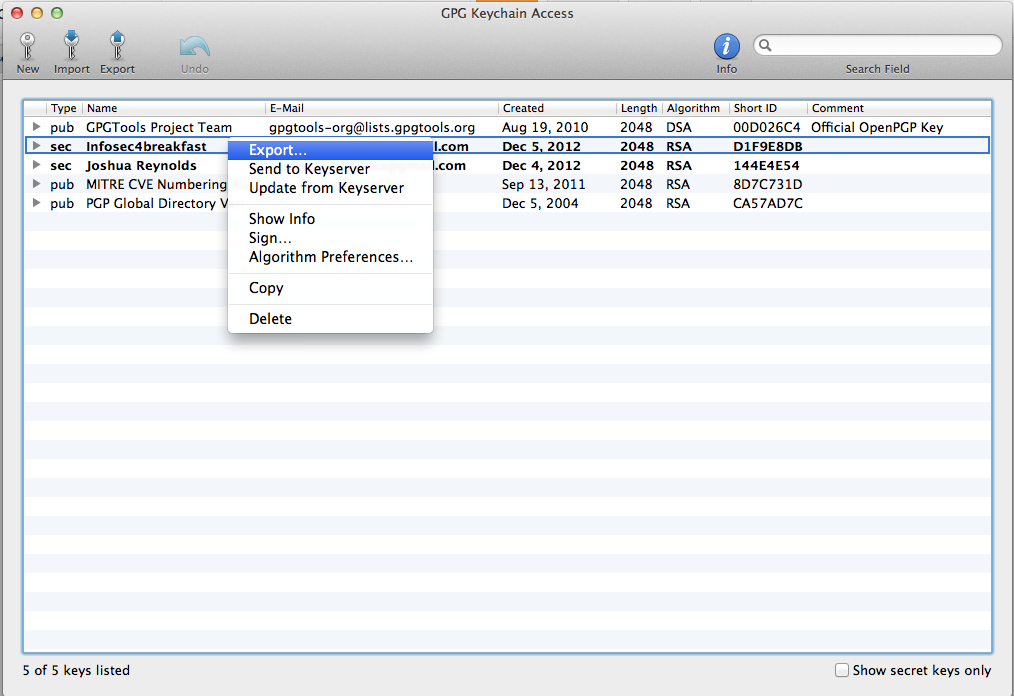Screen dimensions: 1014x696
Task: Click the Undo arrow icon
Action: tap(195, 47)
